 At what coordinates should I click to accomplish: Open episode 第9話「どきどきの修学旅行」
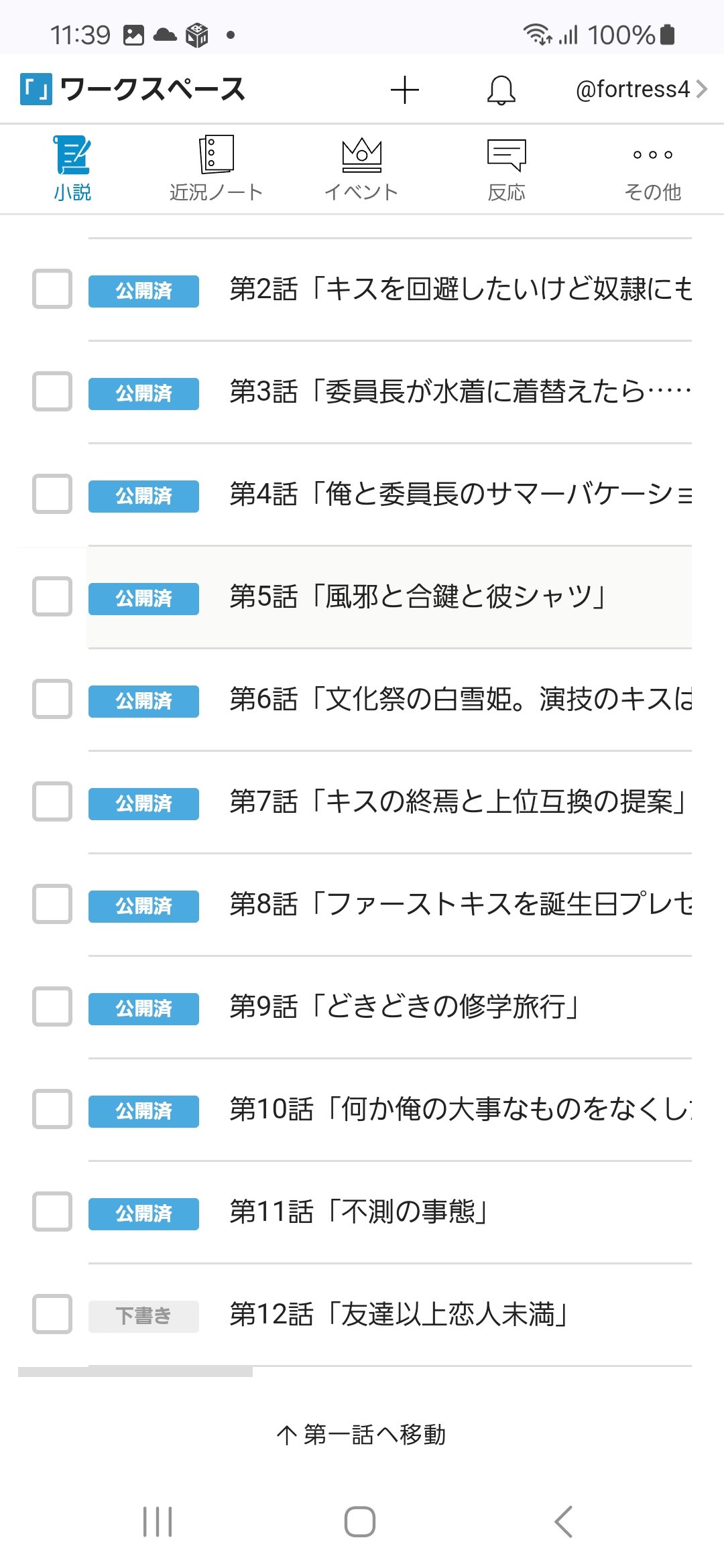click(404, 1006)
